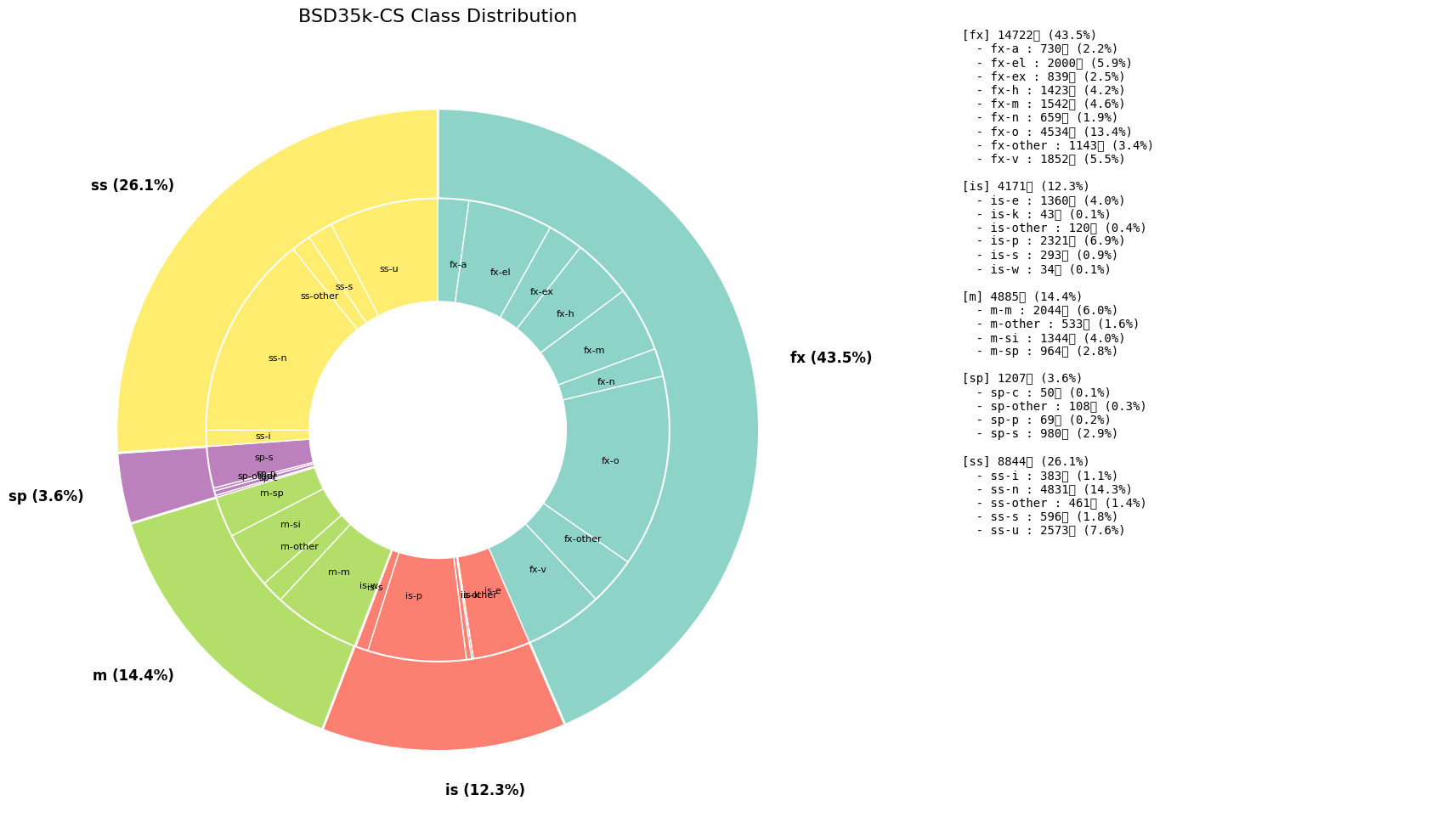This screenshot has height=840, width=1437.
Task: Click the [fx] 14722 legend header
Action: [x=1029, y=36]
